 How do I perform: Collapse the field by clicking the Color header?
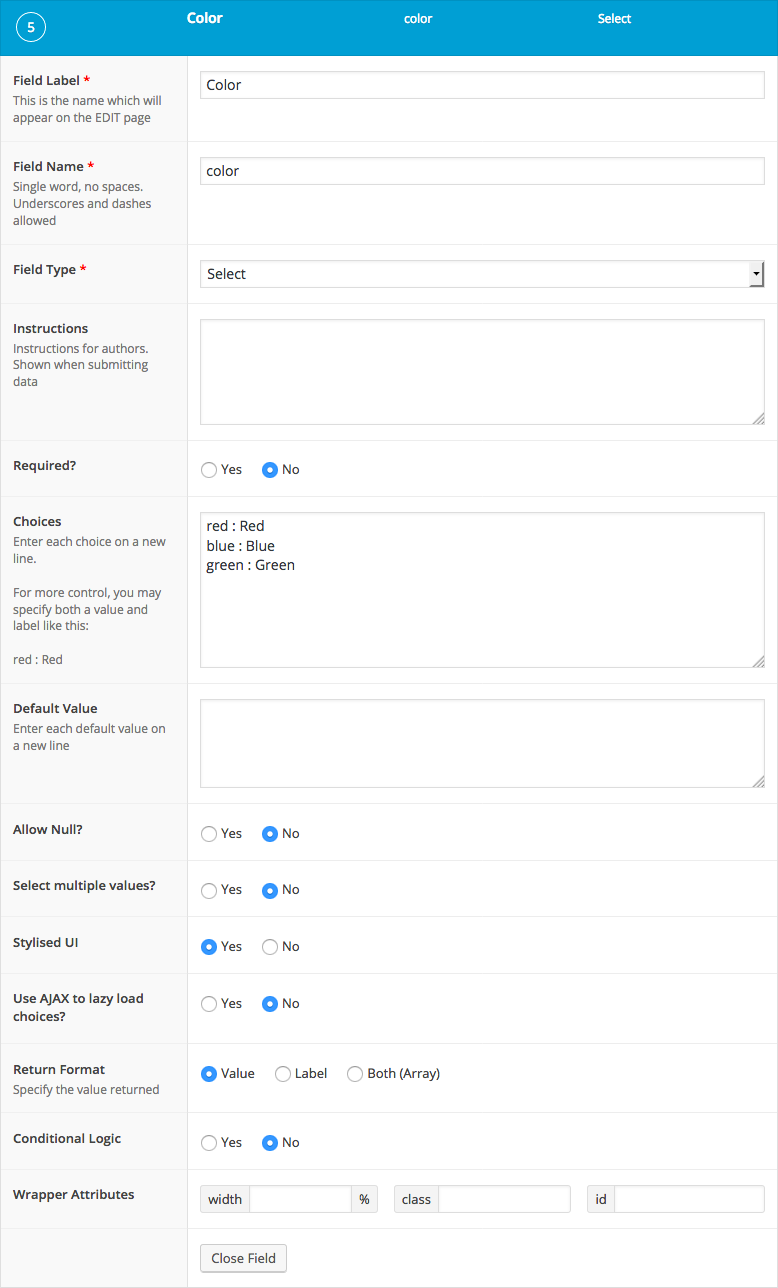[204, 17]
